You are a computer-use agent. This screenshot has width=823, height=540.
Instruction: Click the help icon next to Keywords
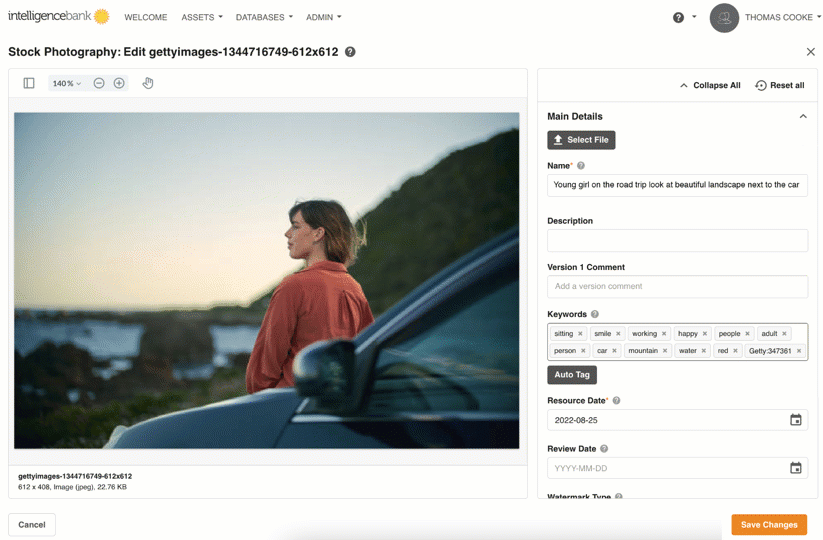595,314
